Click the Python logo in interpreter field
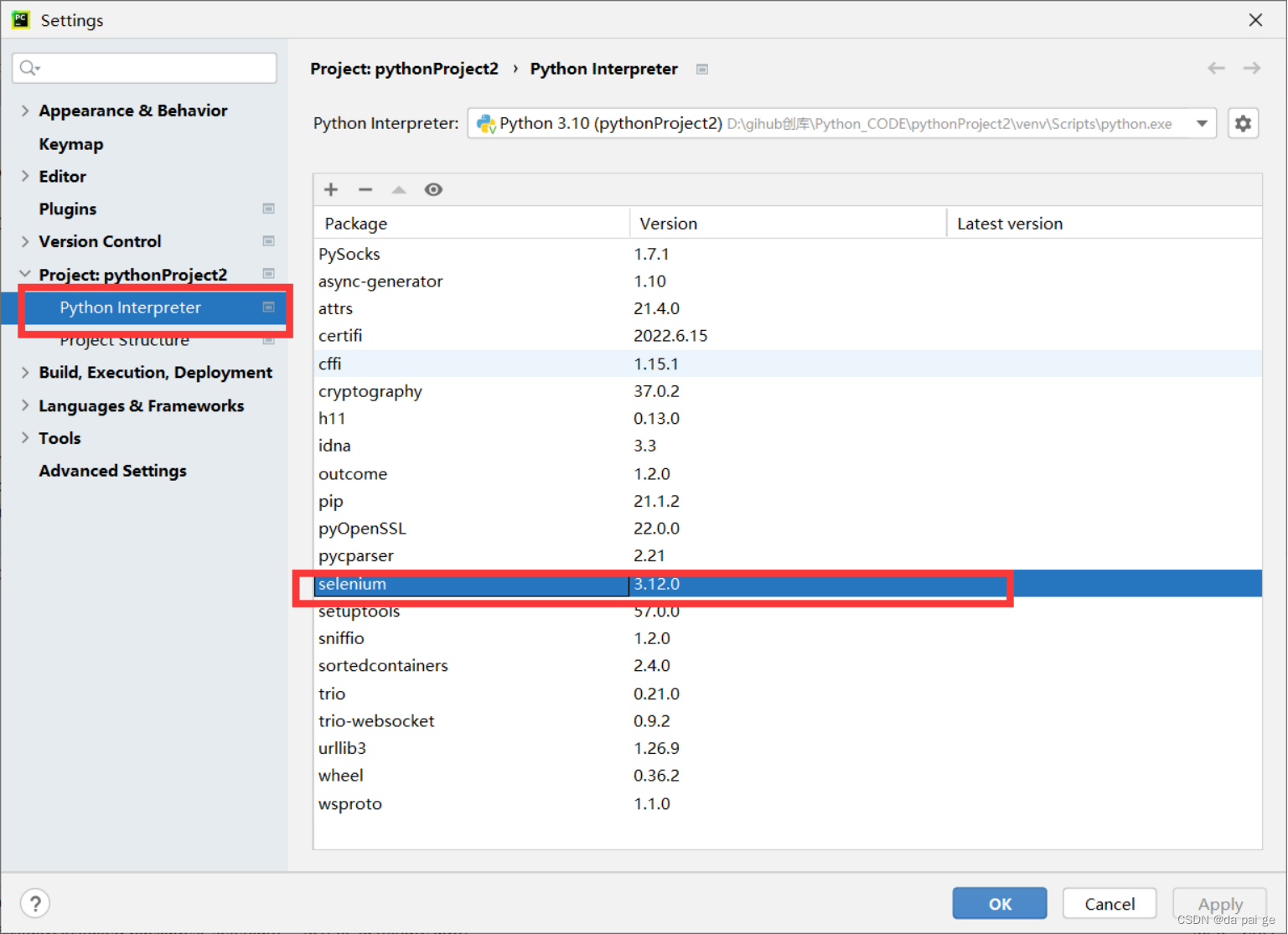Image resolution: width=1288 pixels, height=934 pixels. pyautogui.click(x=486, y=124)
